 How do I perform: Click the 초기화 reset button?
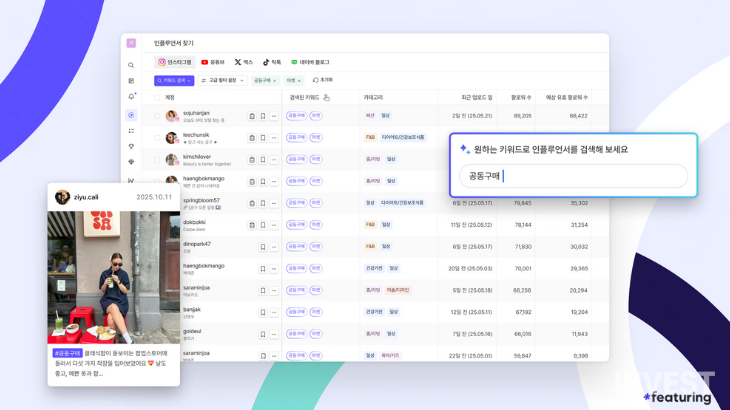pyautogui.click(x=322, y=80)
